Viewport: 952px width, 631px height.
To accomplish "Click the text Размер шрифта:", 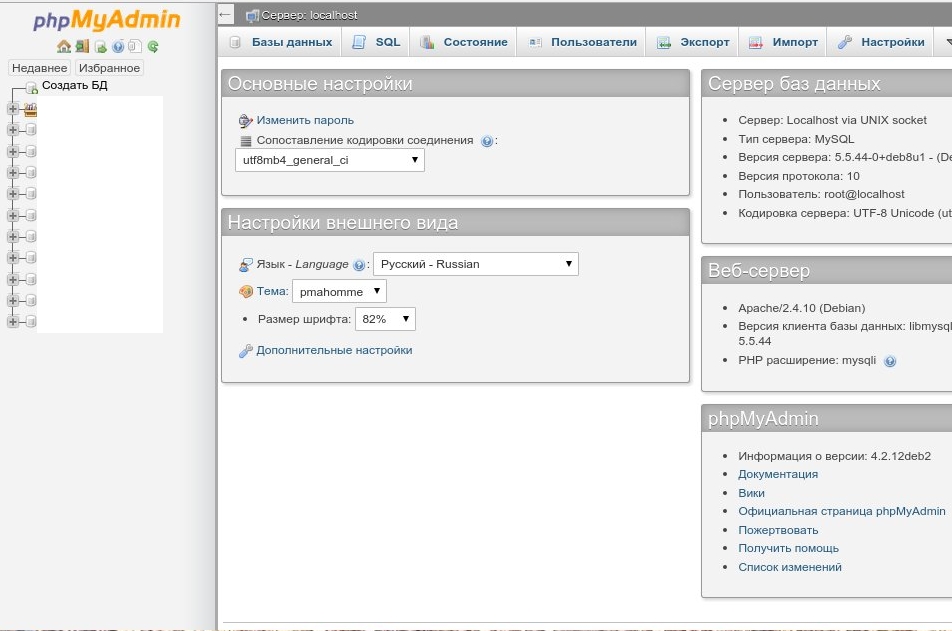I will pos(304,319).
